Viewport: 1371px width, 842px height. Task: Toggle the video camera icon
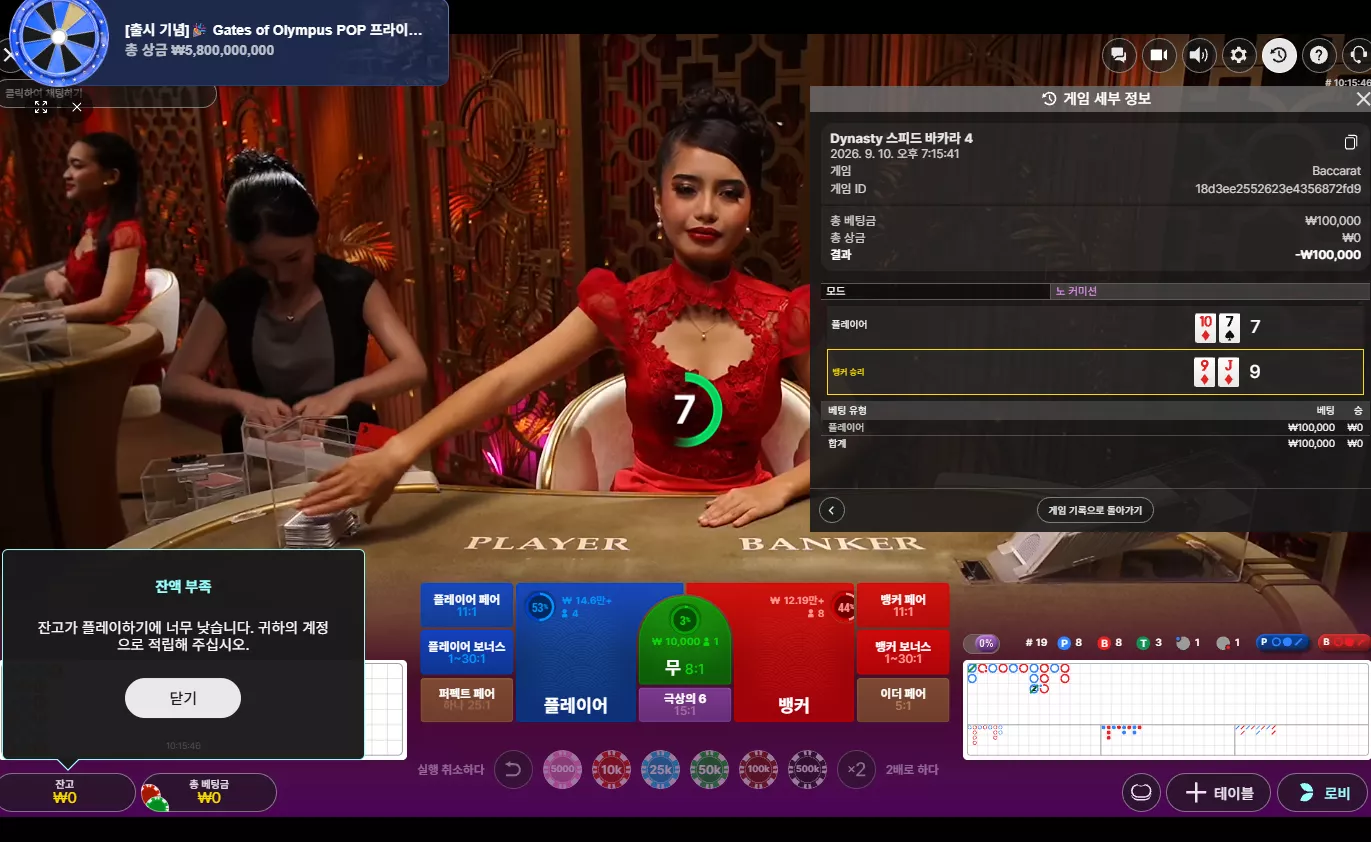pyautogui.click(x=1159, y=55)
